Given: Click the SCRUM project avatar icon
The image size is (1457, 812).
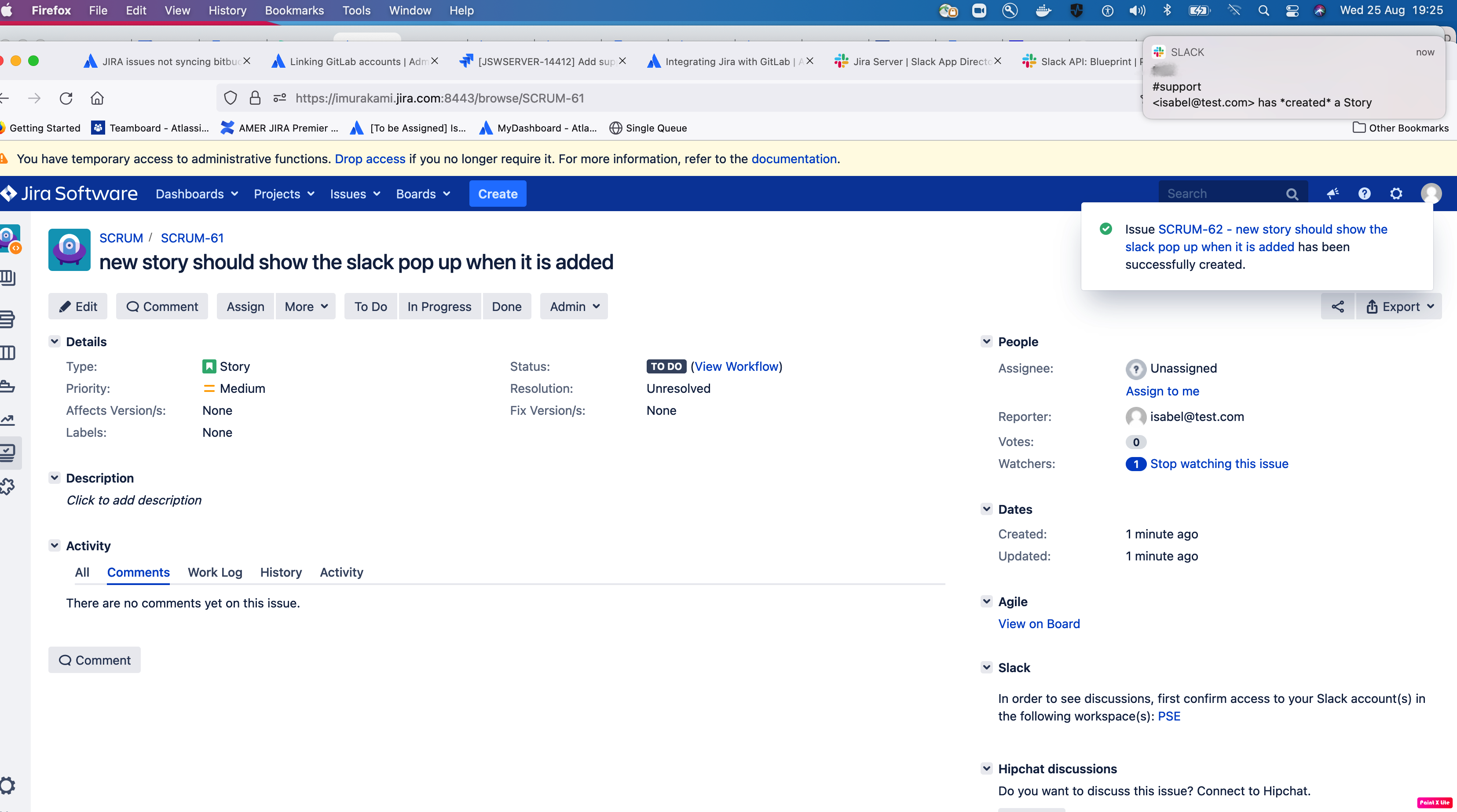Looking at the screenshot, I should [69, 249].
